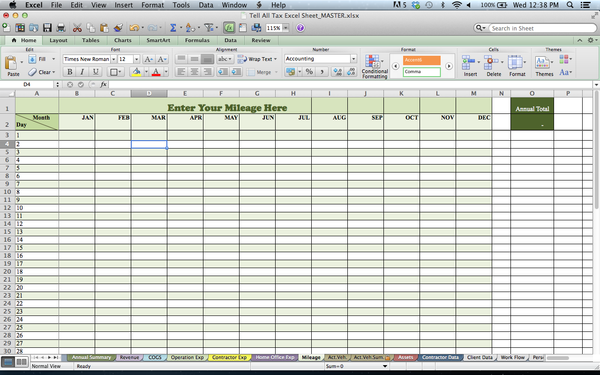Open the Fill dropdown
600x375 pixels.
coord(53,59)
